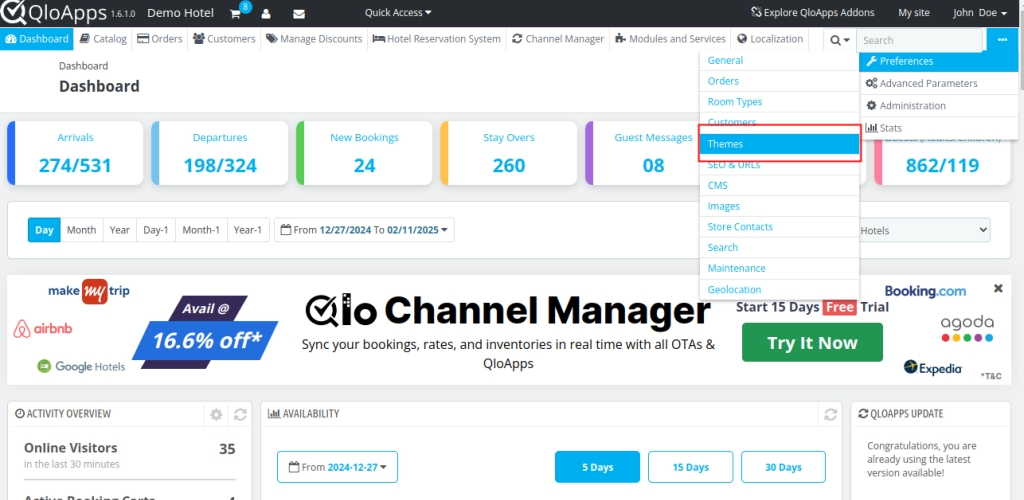1024x500 pixels.
Task: Select Stats menu item
Action: tap(938, 128)
